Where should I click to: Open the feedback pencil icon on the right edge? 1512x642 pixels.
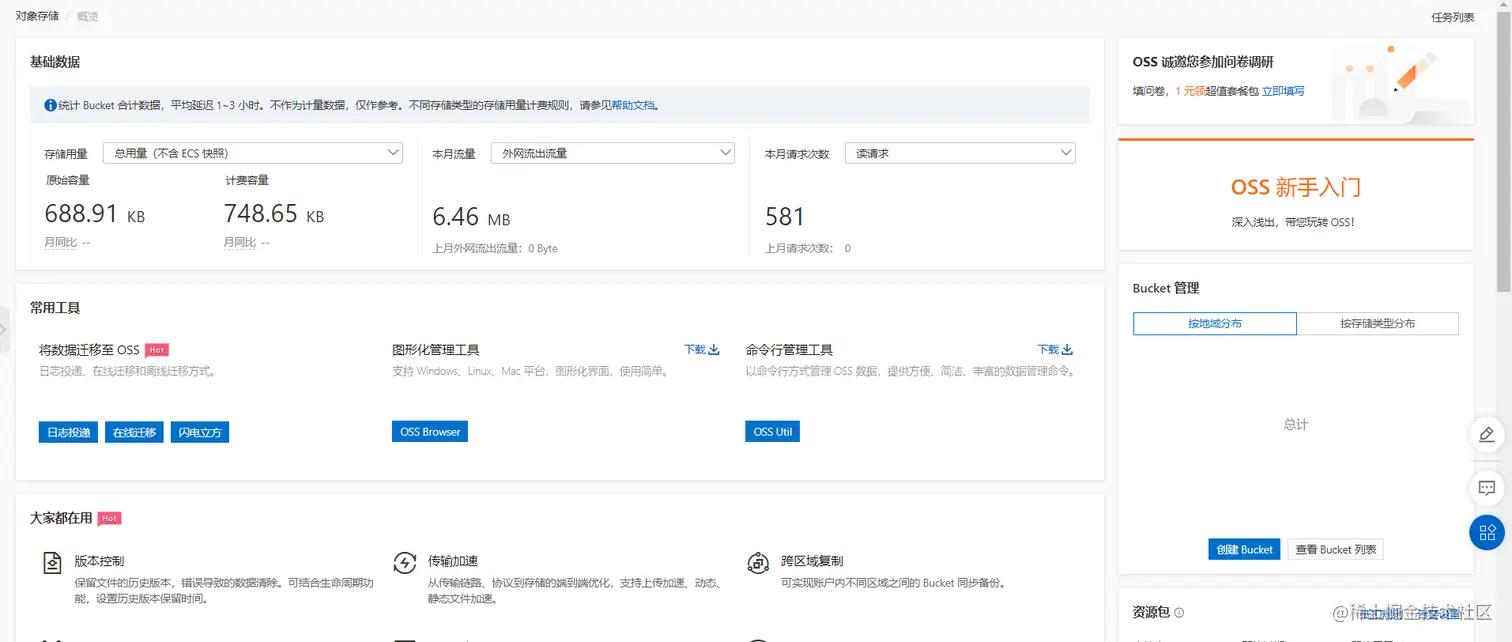coord(1487,434)
